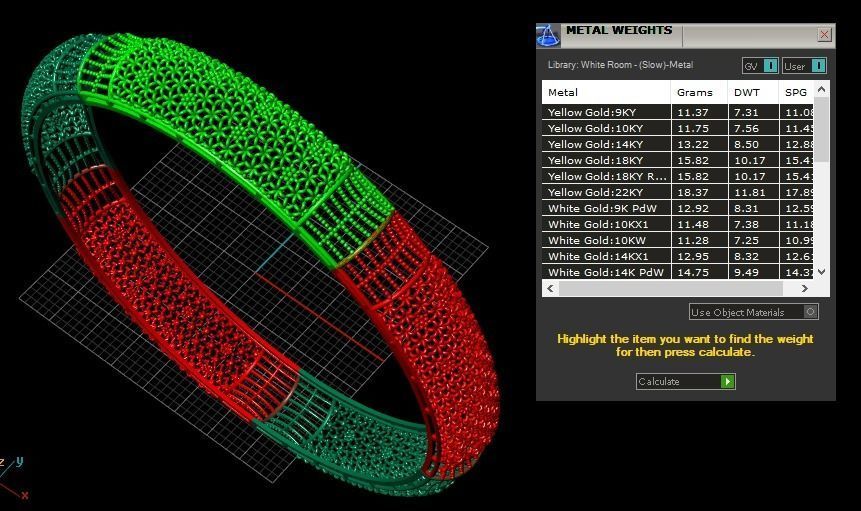The width and height of the screenshot is (861, 511).
Task: Close the Metal Weights panel
Action: 824,35
